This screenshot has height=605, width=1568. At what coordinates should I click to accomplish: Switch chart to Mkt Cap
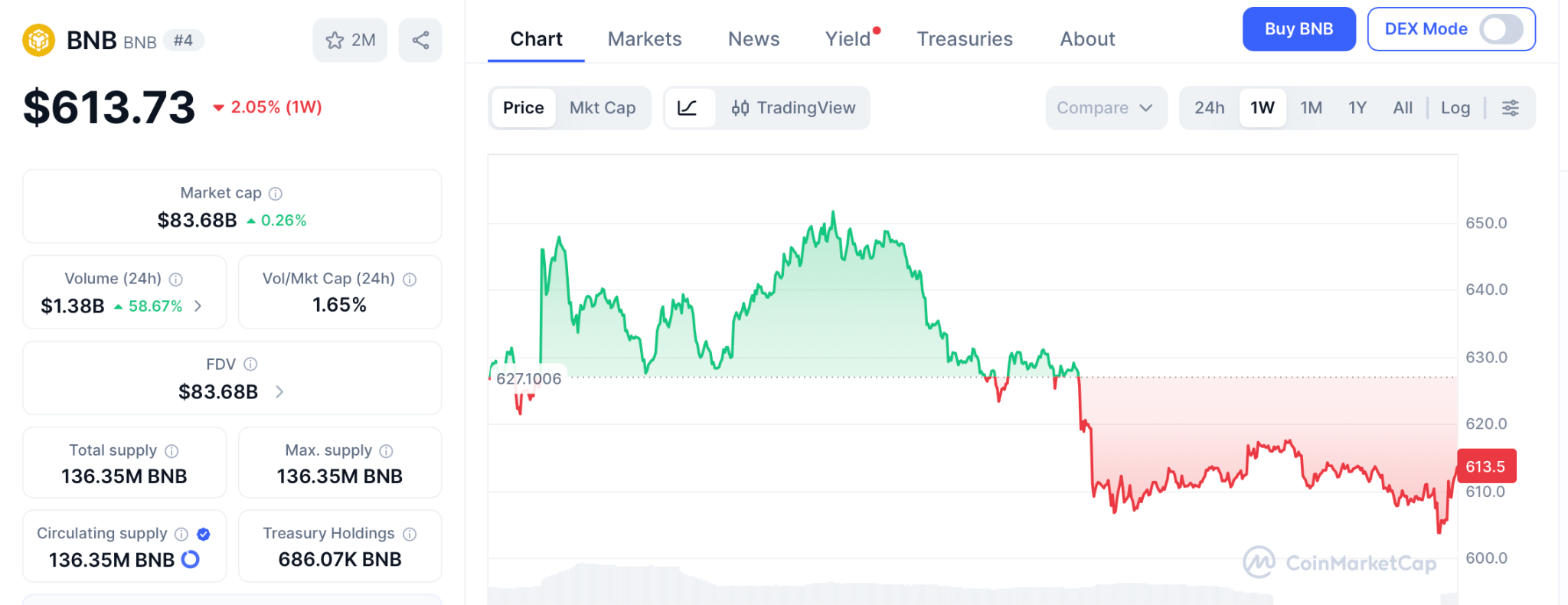pyautogui.click(x=603, y=108)
